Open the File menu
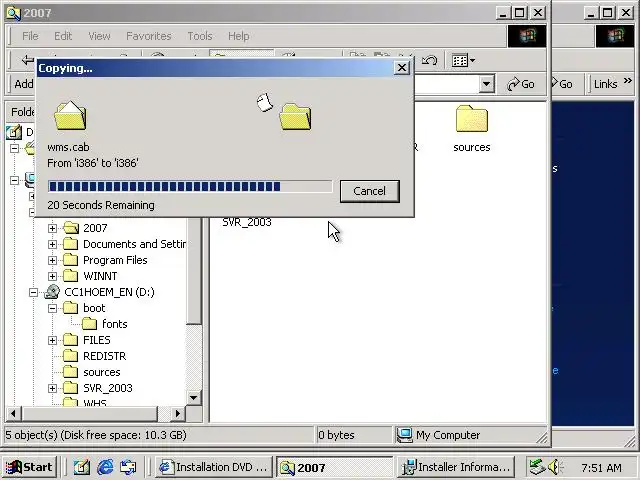 (x=30, y=36)
